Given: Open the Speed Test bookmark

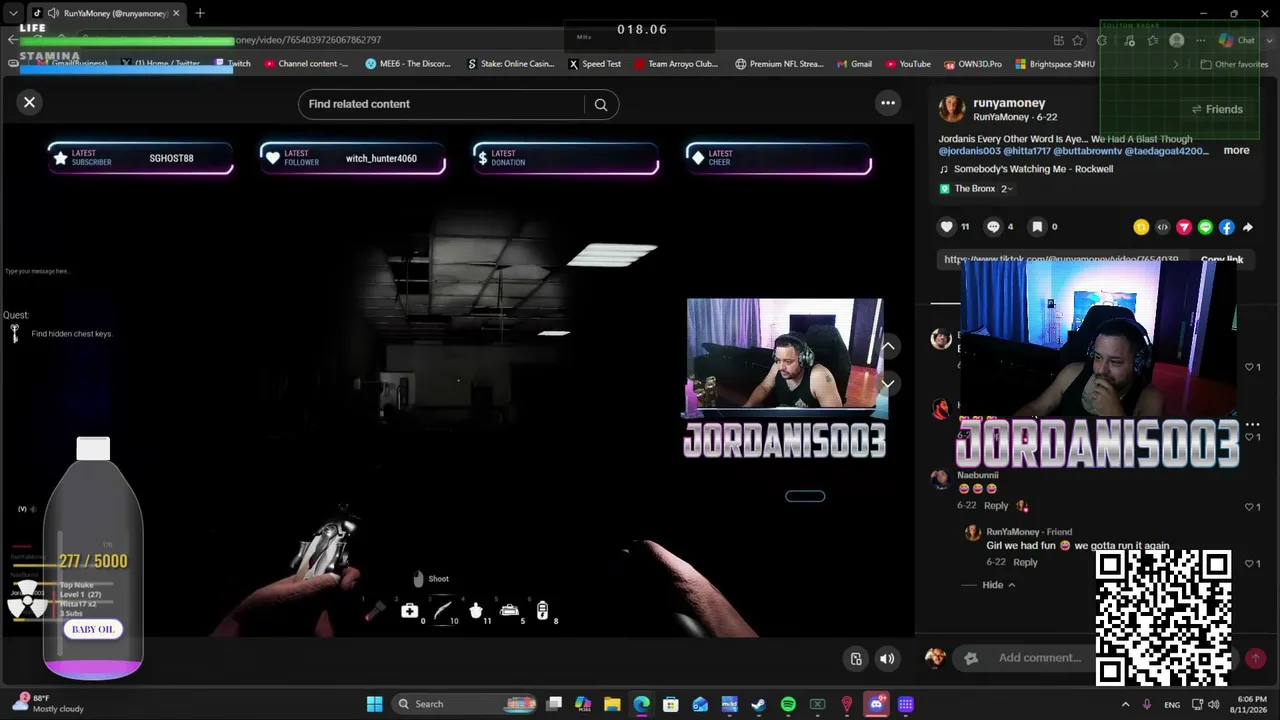Looking at the screenshot, I should coord(595,64).
